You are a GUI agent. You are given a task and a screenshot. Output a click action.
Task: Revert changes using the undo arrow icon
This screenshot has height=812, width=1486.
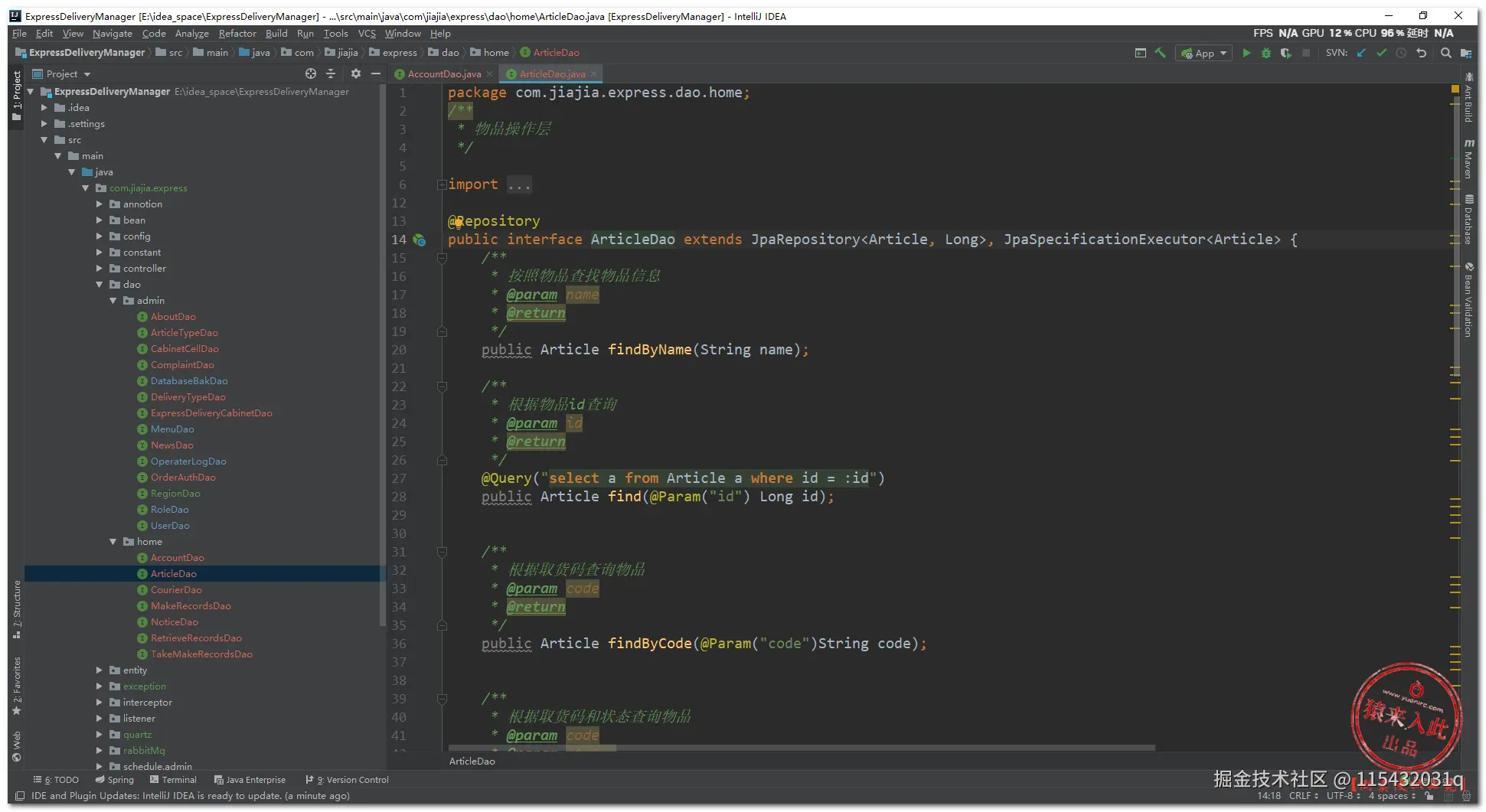pos(1422,53)
